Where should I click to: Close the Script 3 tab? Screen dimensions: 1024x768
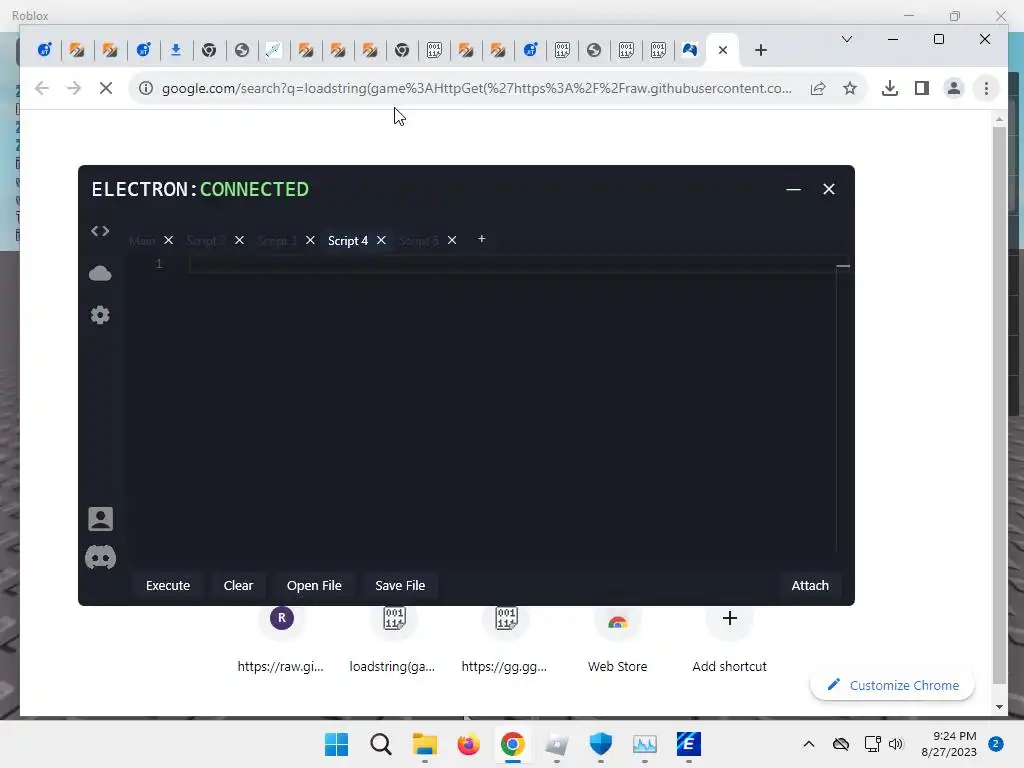click(x=310, y=240)
